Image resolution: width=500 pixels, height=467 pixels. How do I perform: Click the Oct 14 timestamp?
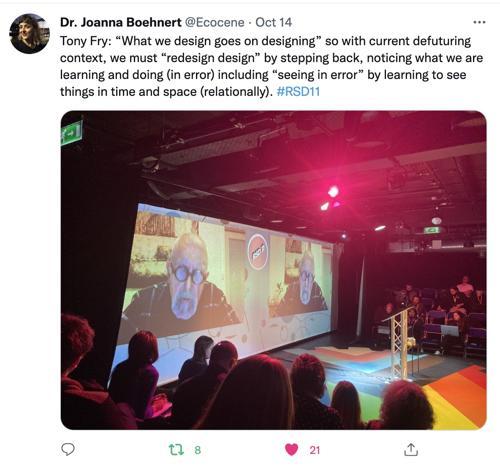pos(274,22)
